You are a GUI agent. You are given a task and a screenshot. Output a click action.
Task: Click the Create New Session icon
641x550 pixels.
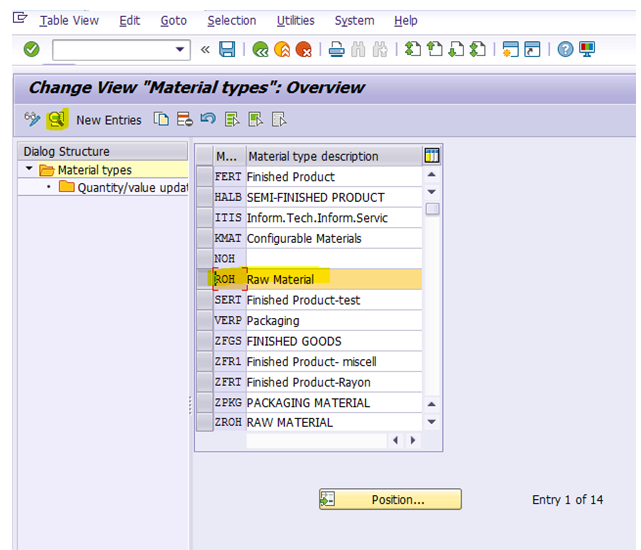[511, 49]
